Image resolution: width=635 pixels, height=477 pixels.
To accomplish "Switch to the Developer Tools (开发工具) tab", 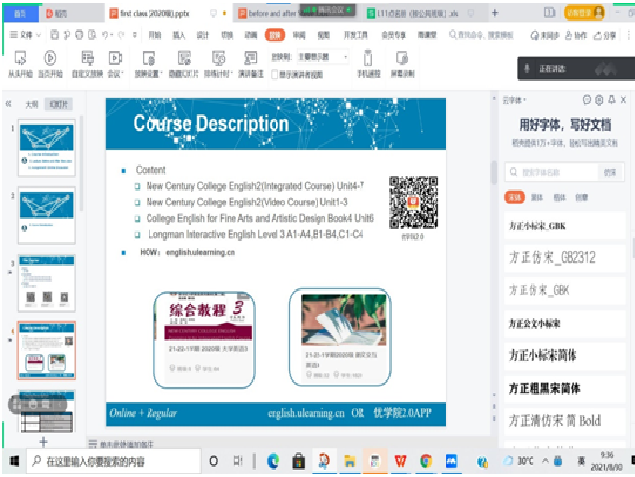I will pyautogui.click(x=355, y=35).
